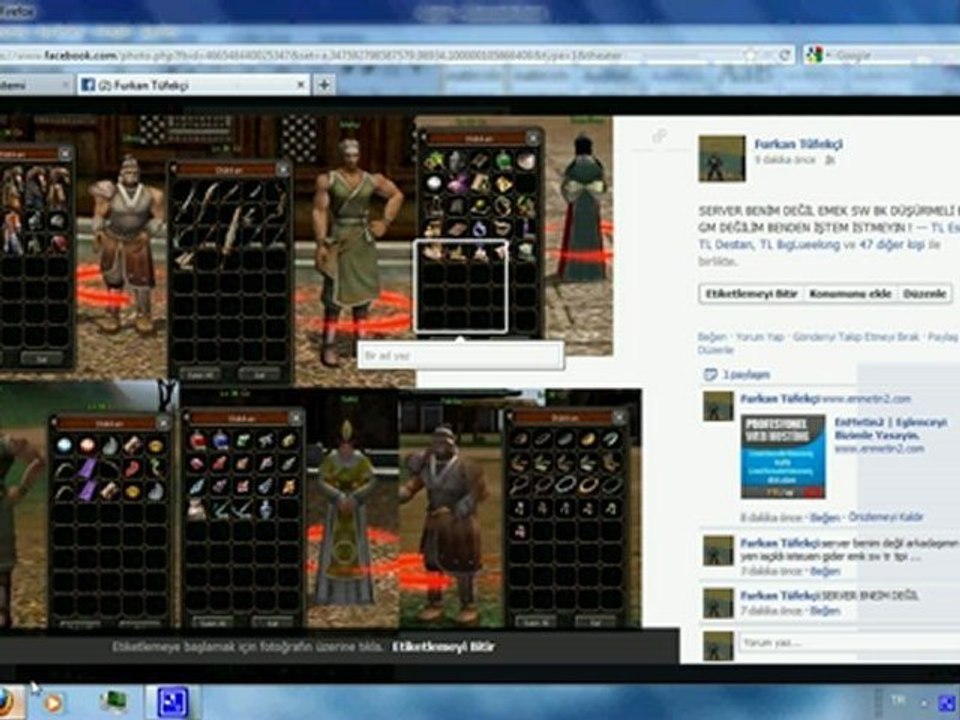Close the Furkan Tüfekçi browser tab
This screenshot has width=960, height=720.
tap(301, 84)
